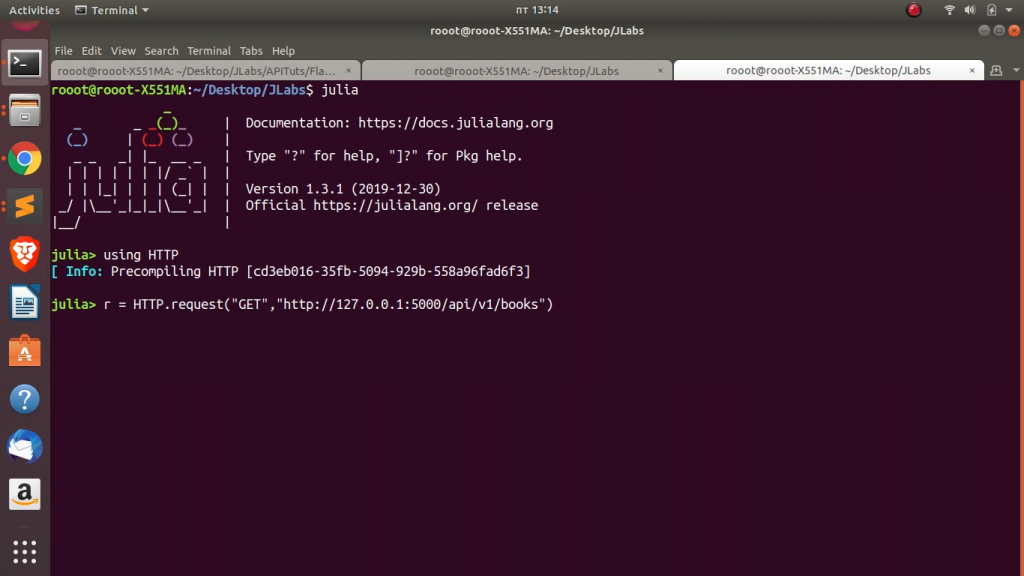This screenshot has height=576, width=1024.
Task: Open Brave browser from the dock
Action: pos(25,254)
